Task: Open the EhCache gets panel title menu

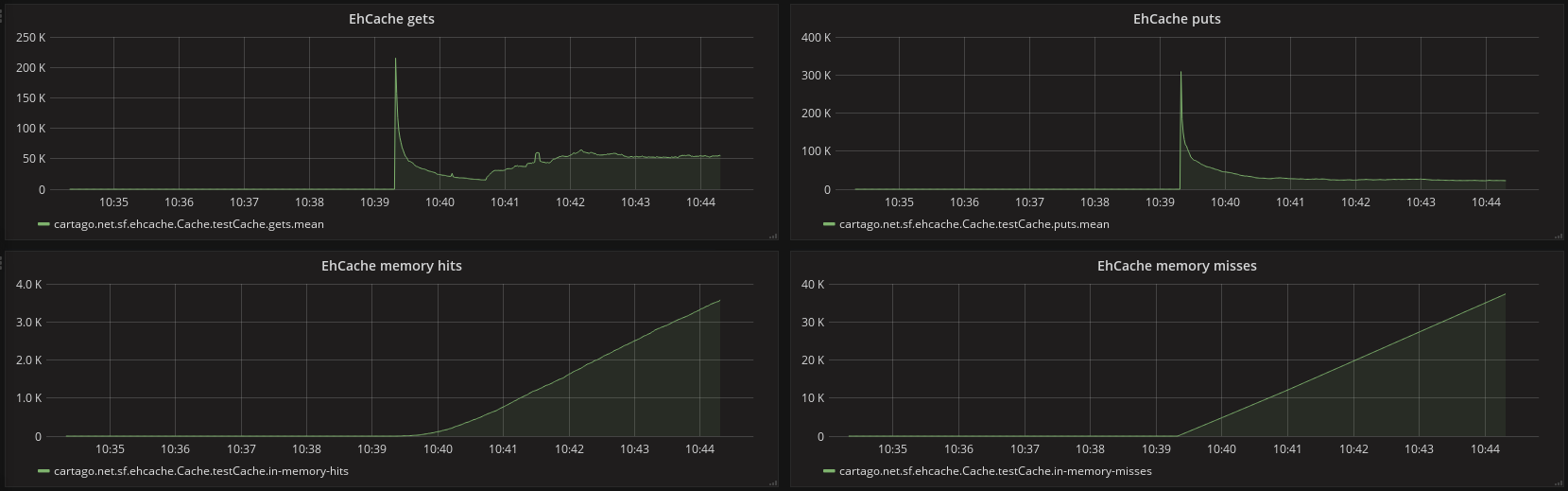Action: [391, 19]
